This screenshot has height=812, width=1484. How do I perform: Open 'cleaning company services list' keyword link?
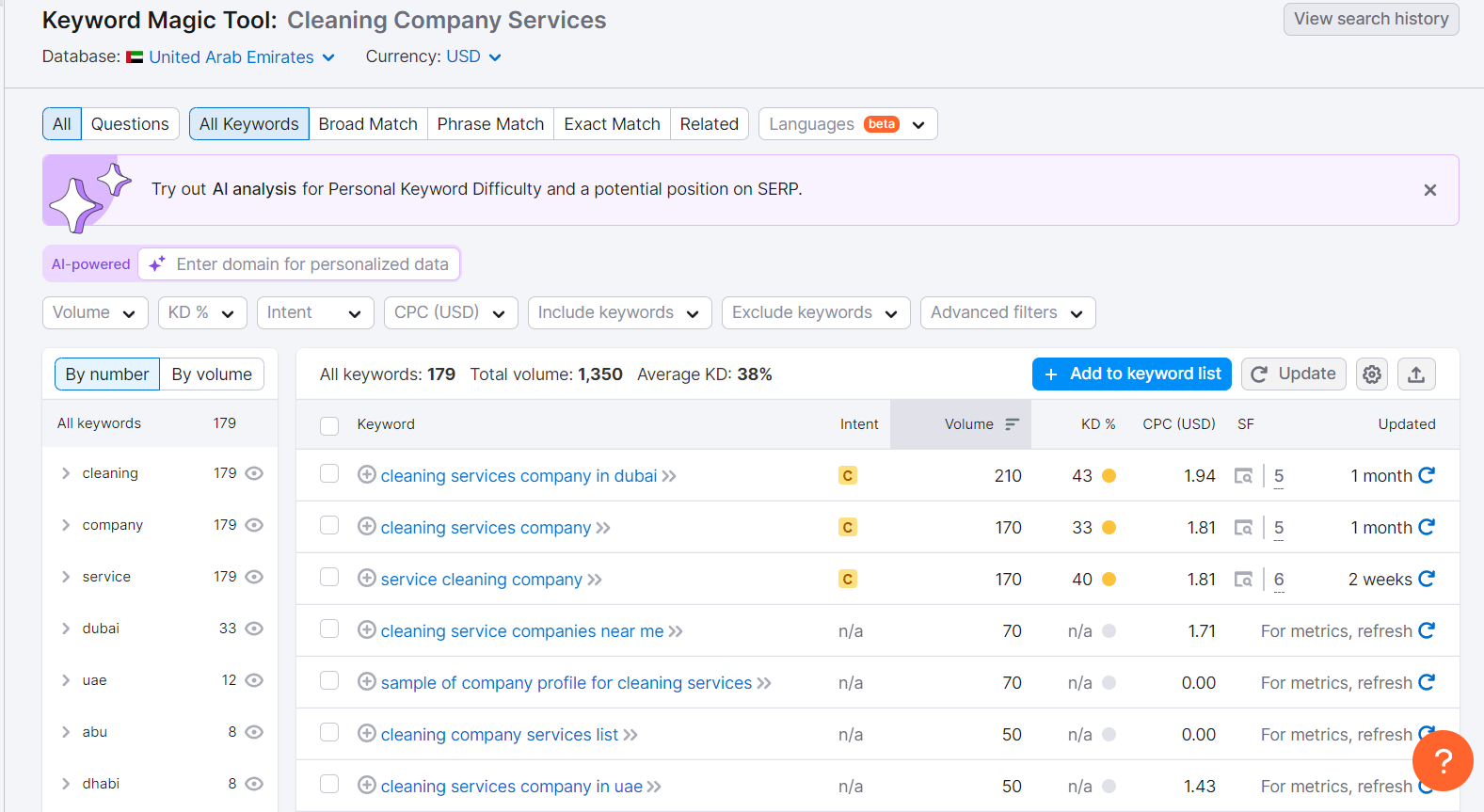[x=500, y=735]
